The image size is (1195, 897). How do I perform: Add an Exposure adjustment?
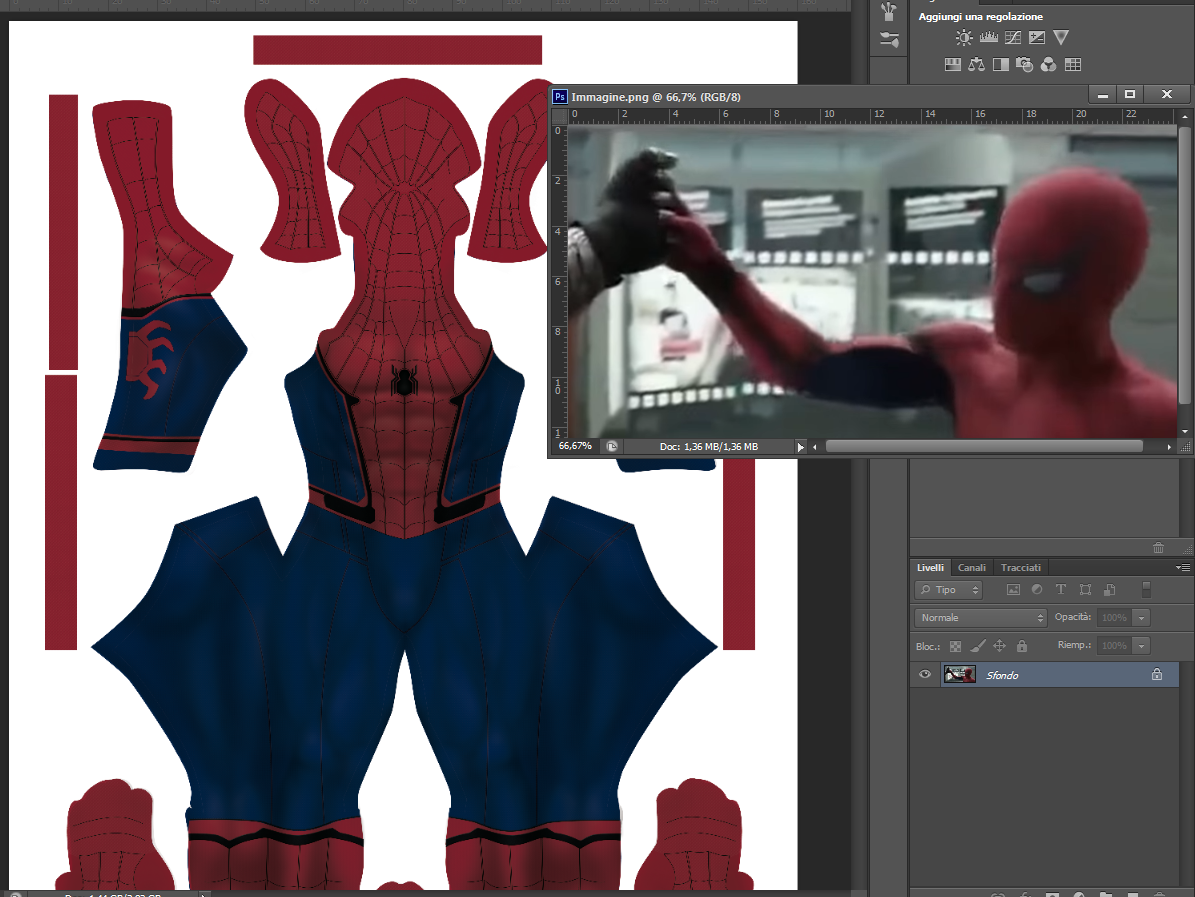[1036, 37]
